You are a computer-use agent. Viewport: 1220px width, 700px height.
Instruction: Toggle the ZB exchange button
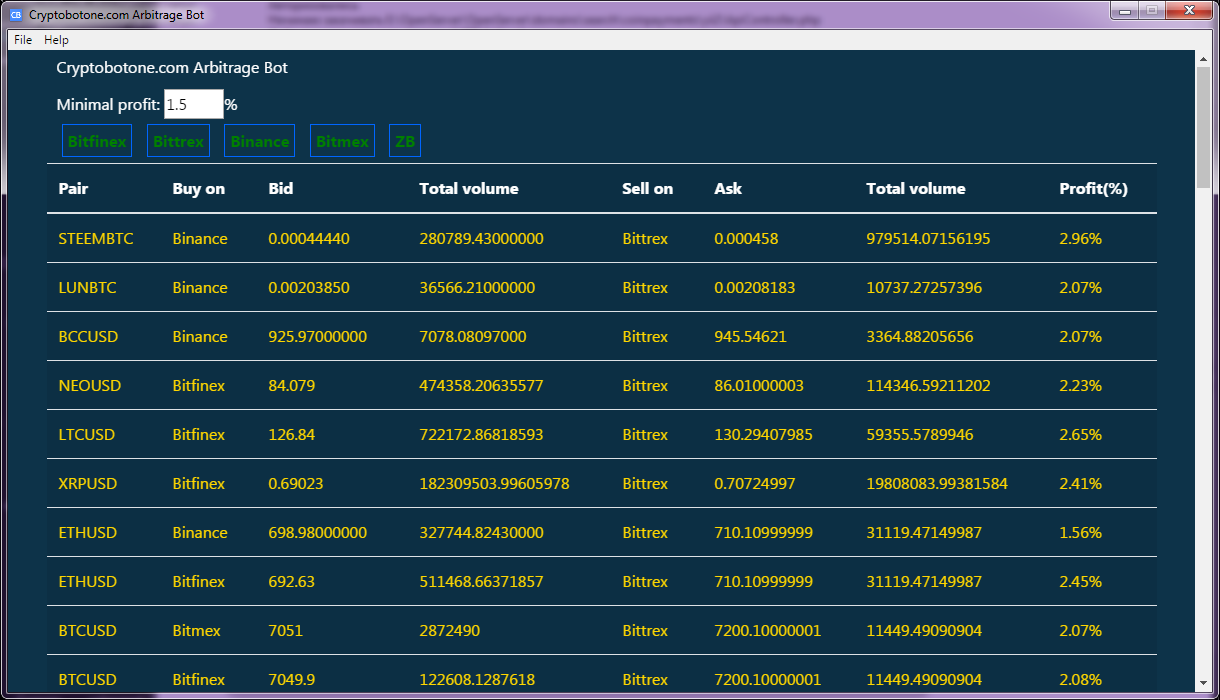(405, 141)
